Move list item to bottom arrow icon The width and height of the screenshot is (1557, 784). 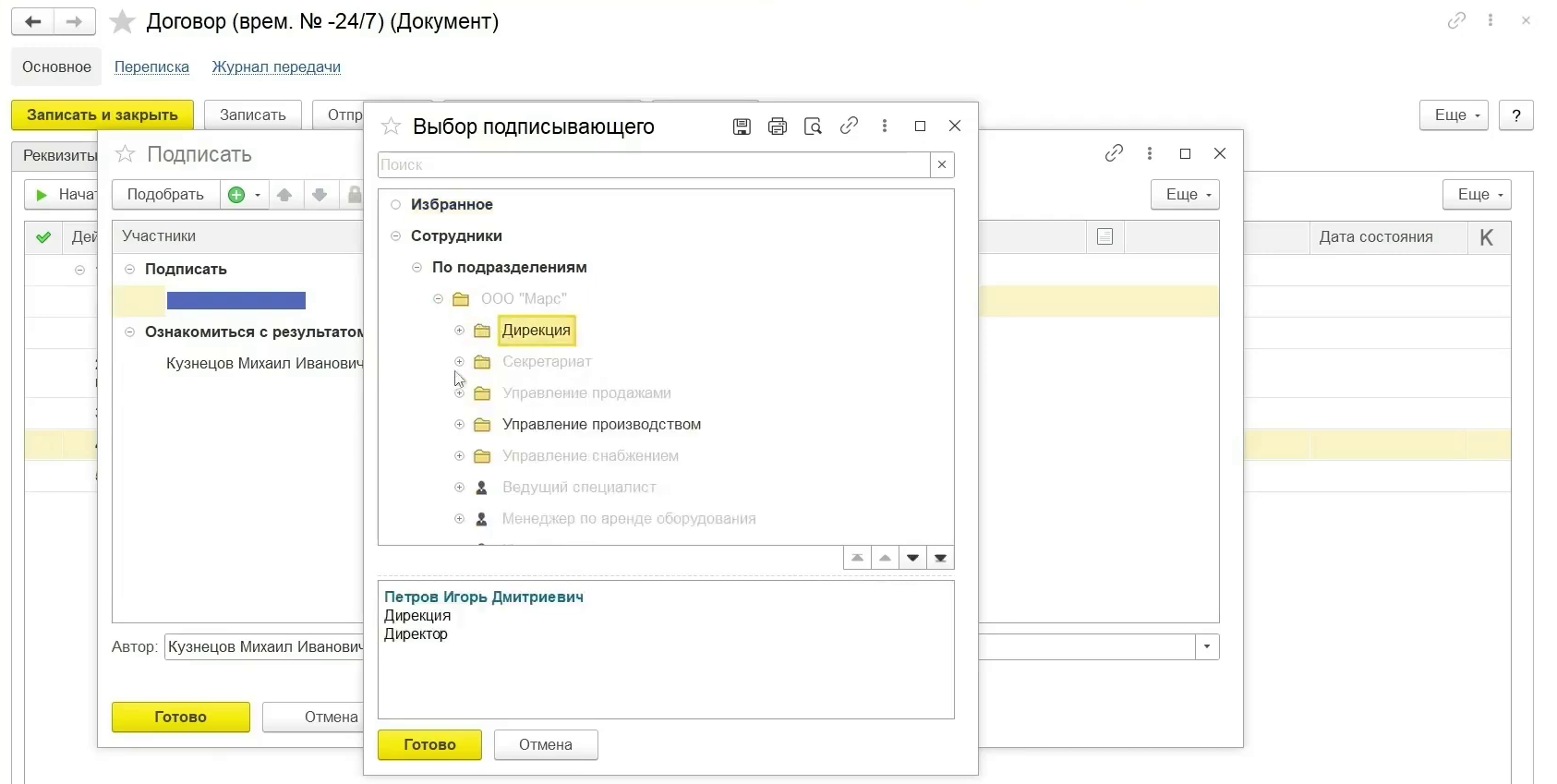tap(940, 558)
